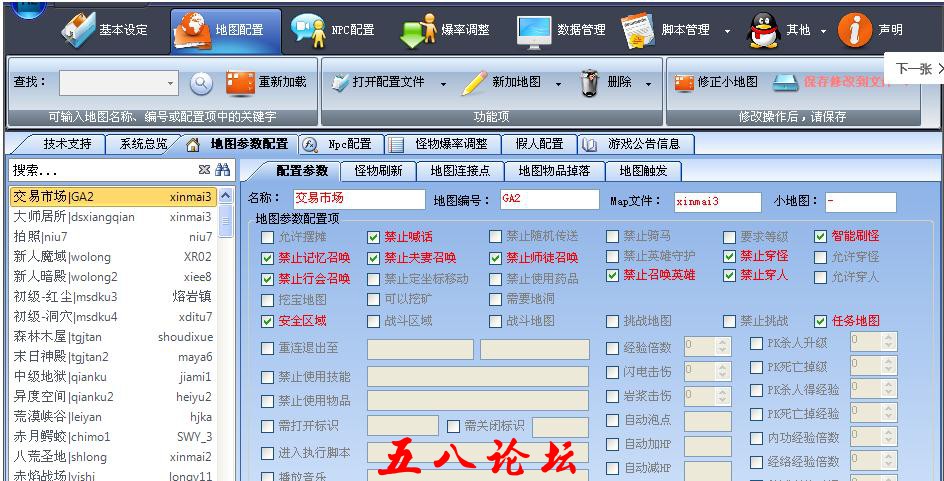Clear the map list search box

[x=204, y=170]
